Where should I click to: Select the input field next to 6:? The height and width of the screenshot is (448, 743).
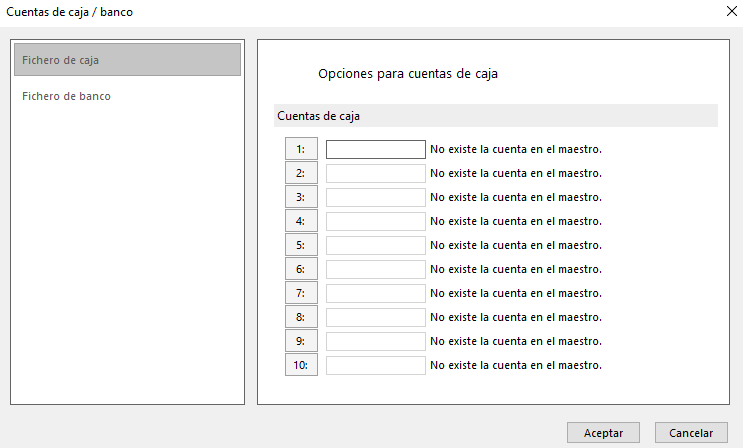[x=376, y=269]
